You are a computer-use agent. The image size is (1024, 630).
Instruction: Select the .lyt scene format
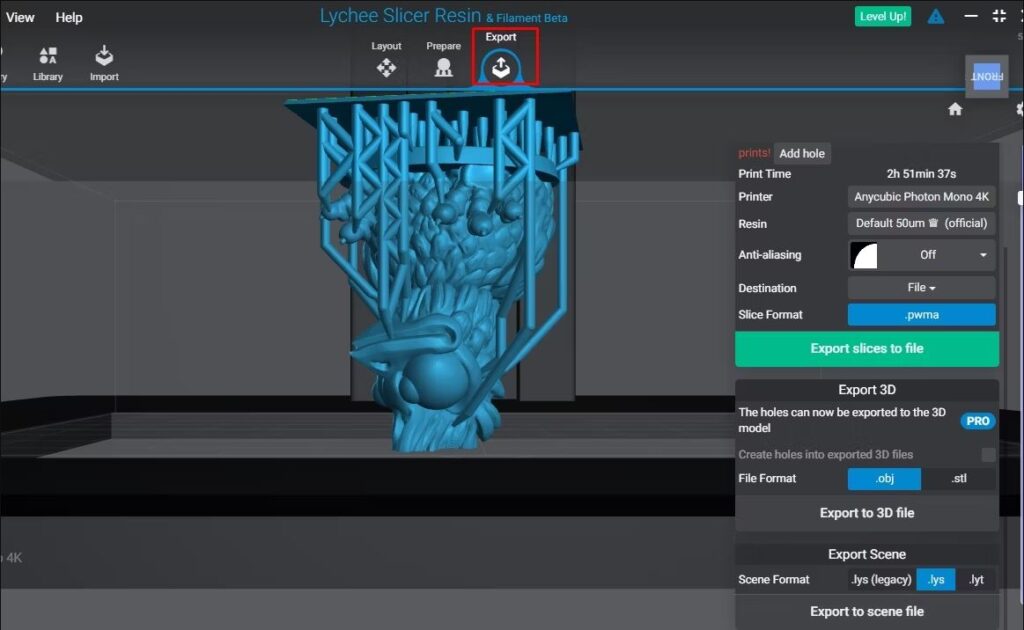pos(976,580)
